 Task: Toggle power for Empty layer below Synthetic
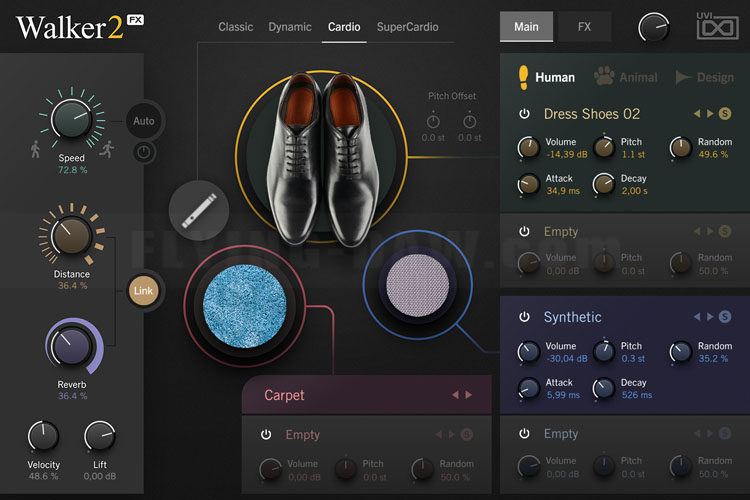tap(524, 433)
